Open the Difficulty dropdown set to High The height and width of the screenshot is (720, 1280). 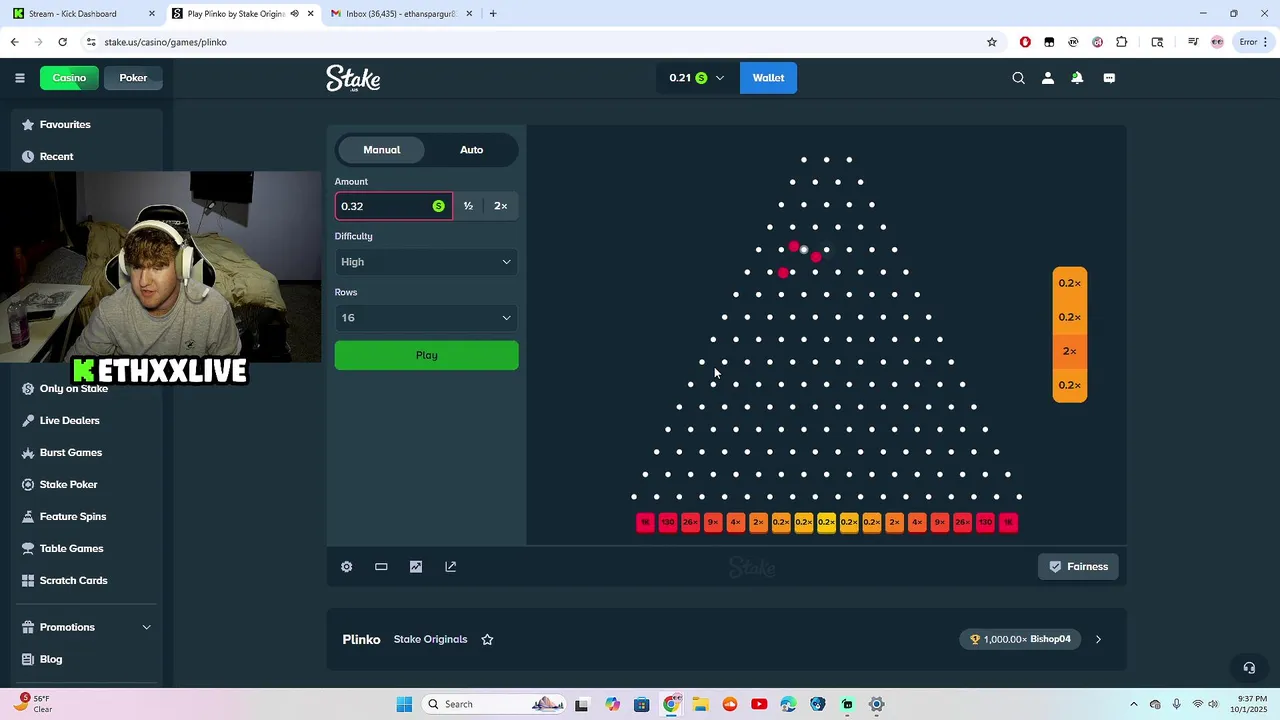(426, 262)
